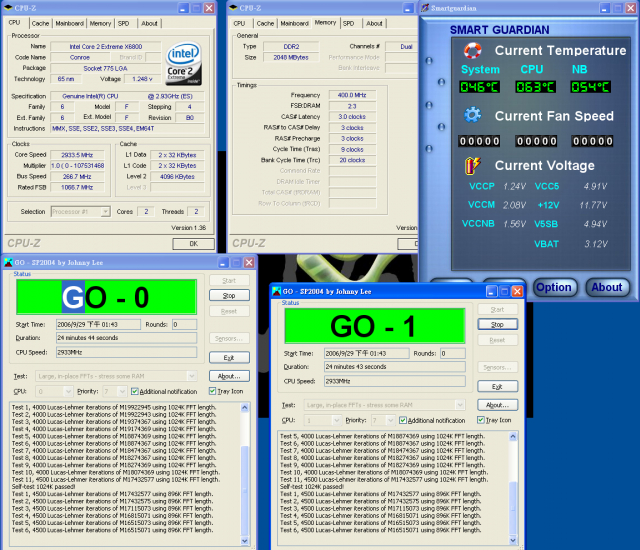This screenshot has width=640, height=550.
Task: Click the CAS# Latency value 3.0 clocks
Action: [352, 117]
